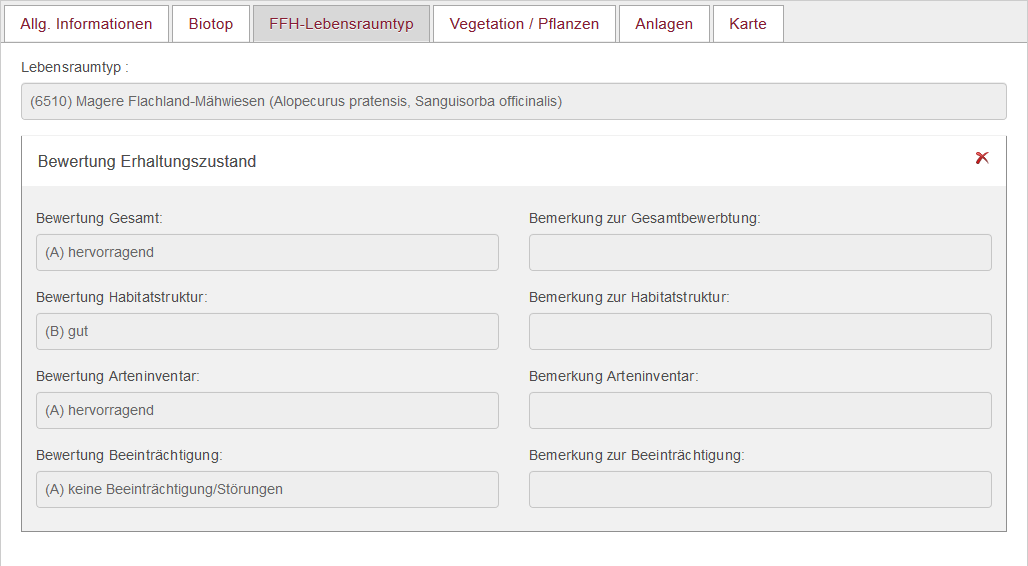Click the Bewertung Beeinträchtigung label text

129,455
